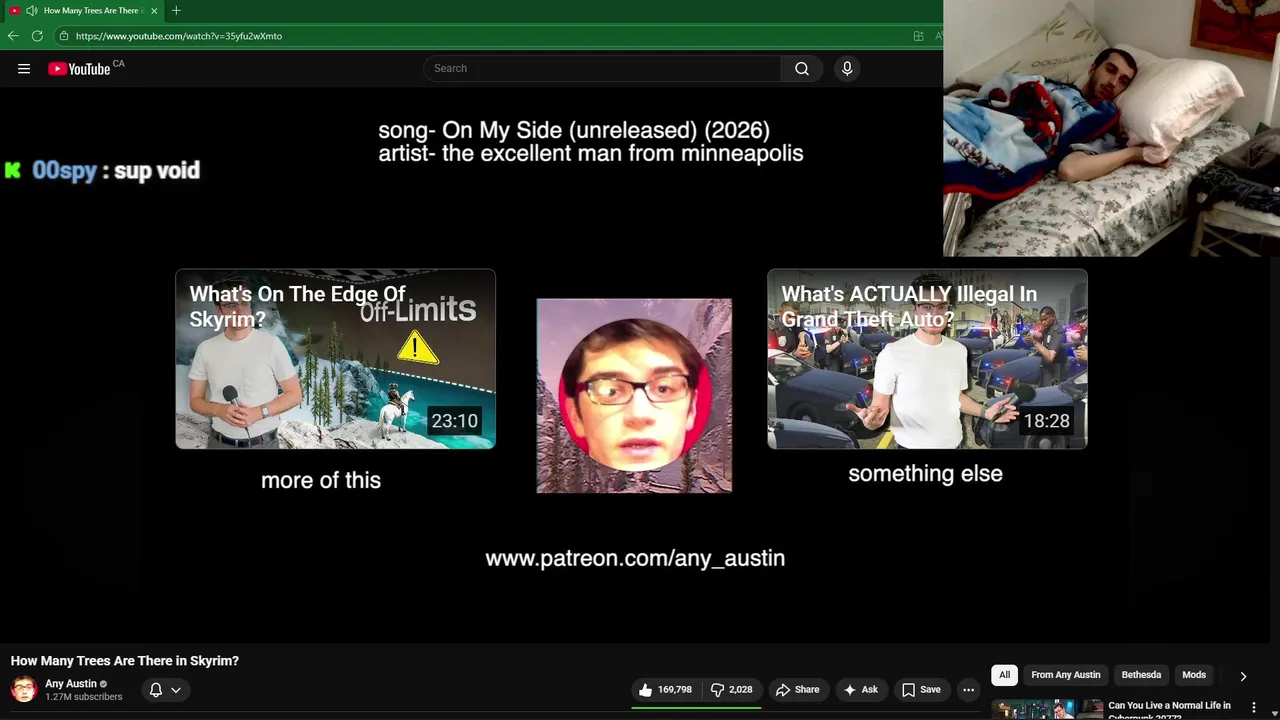Click the 'more of this' caption

point(321,480)
